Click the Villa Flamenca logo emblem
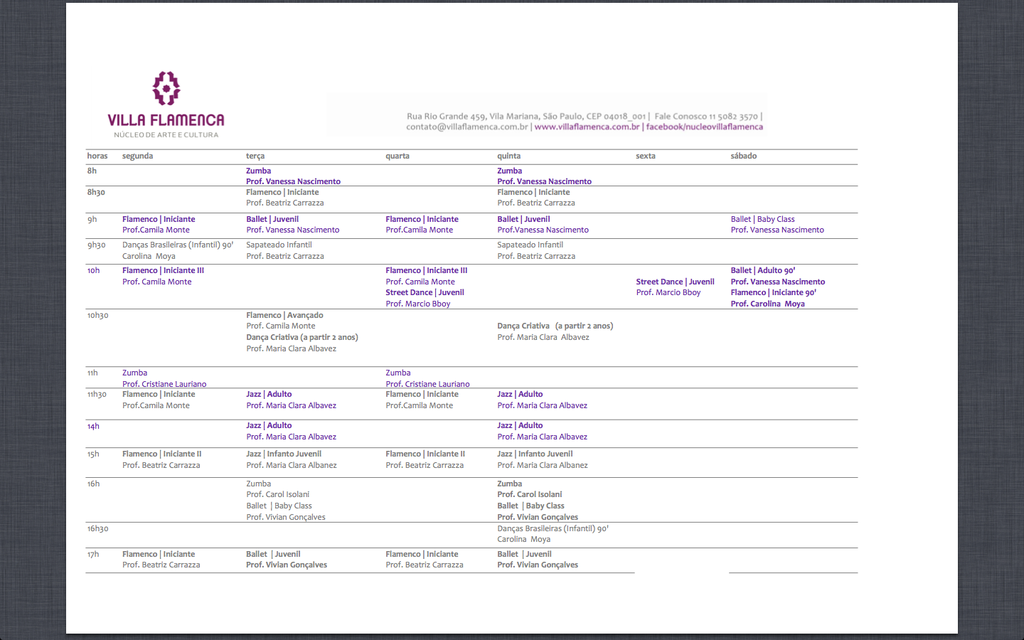1024x640 pixels. [x=166, y=88]
